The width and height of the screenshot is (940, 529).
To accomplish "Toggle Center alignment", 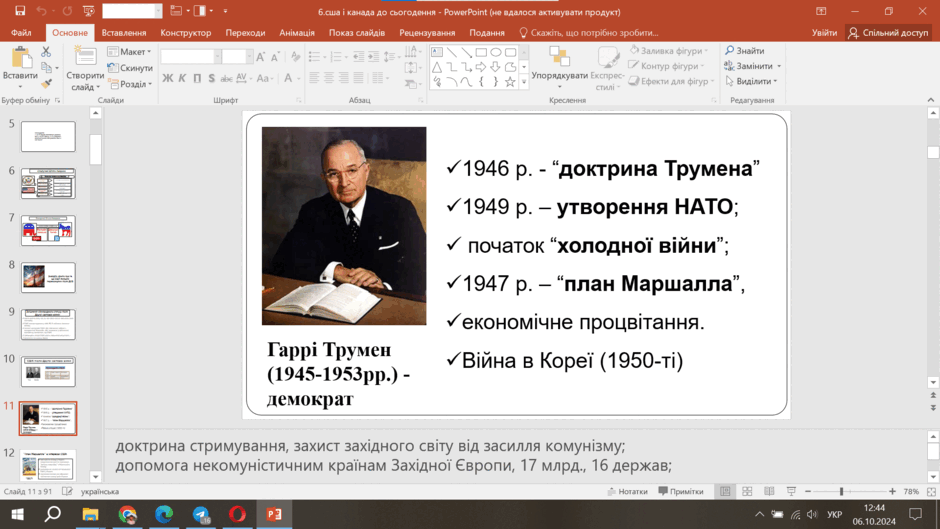I will pos(329,77).
